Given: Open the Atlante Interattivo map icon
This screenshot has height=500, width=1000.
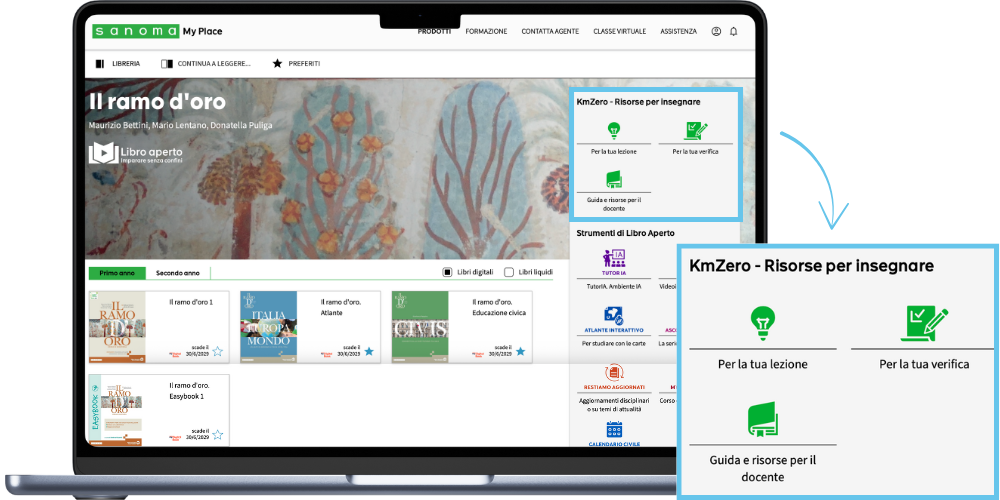Looking at the screenshot, I should pyautogui.click(x=614, y=315).
